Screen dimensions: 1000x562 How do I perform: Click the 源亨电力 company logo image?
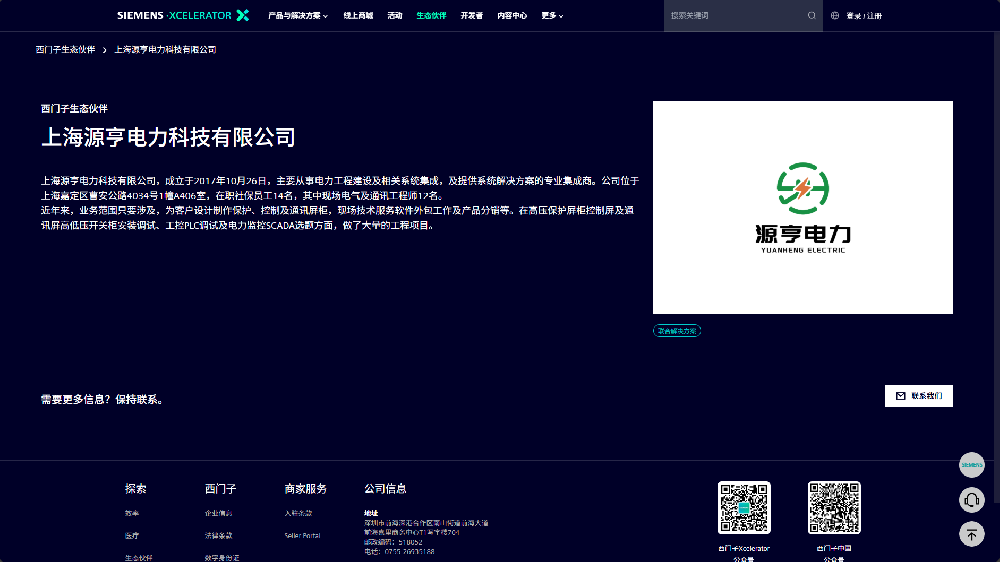802,207
